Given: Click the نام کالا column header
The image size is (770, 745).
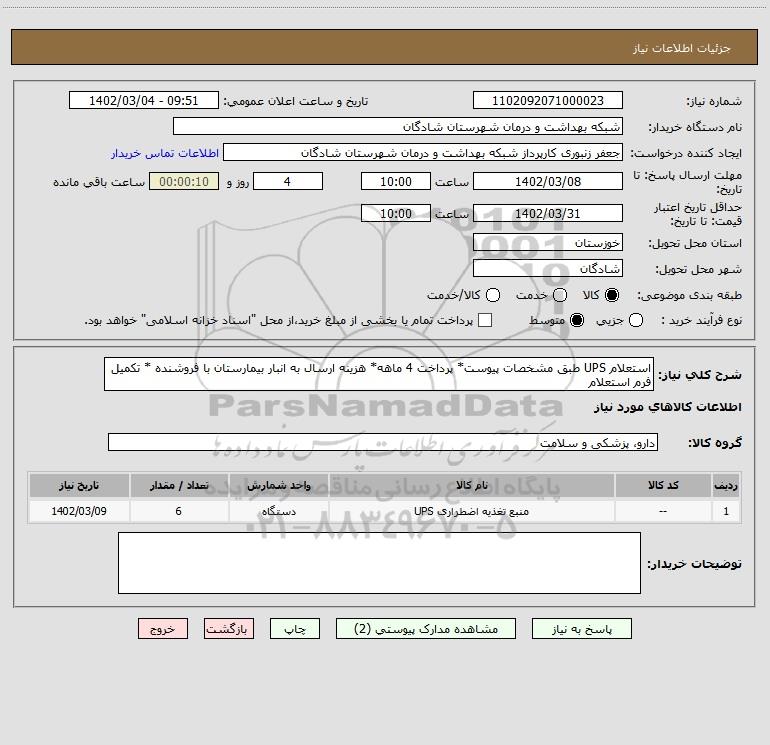Looking at the screenshot, I should coord(471,485).
